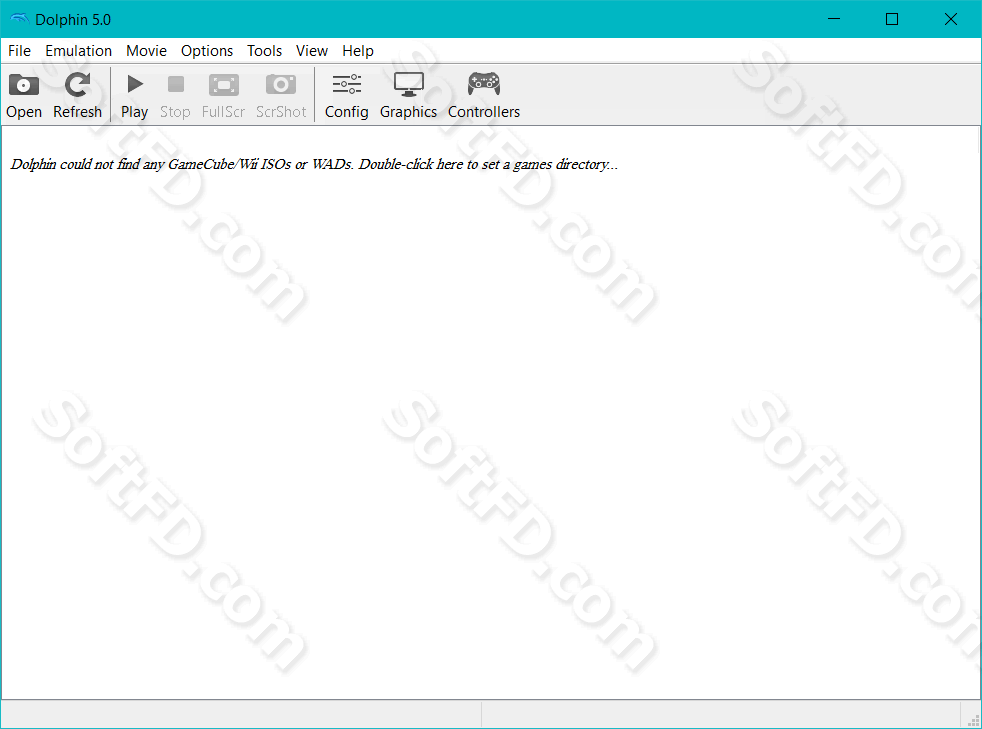This screenshot has width=982, height=729.
Task: Select the 'could not find any GameCube/Wii ISOs' message
Action: [x=314, y=164]
